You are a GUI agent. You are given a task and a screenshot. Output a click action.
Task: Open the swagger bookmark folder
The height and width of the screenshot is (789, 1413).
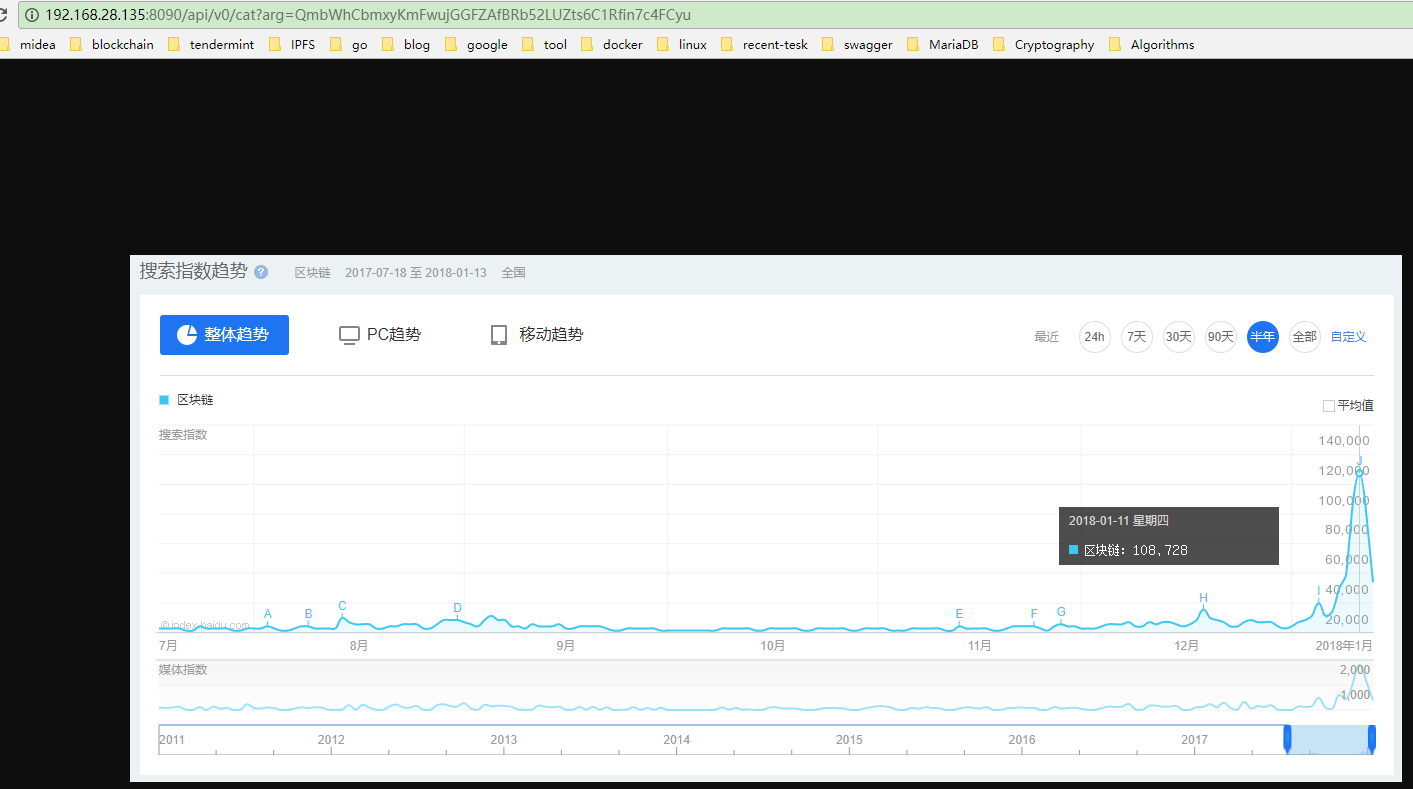857,44
